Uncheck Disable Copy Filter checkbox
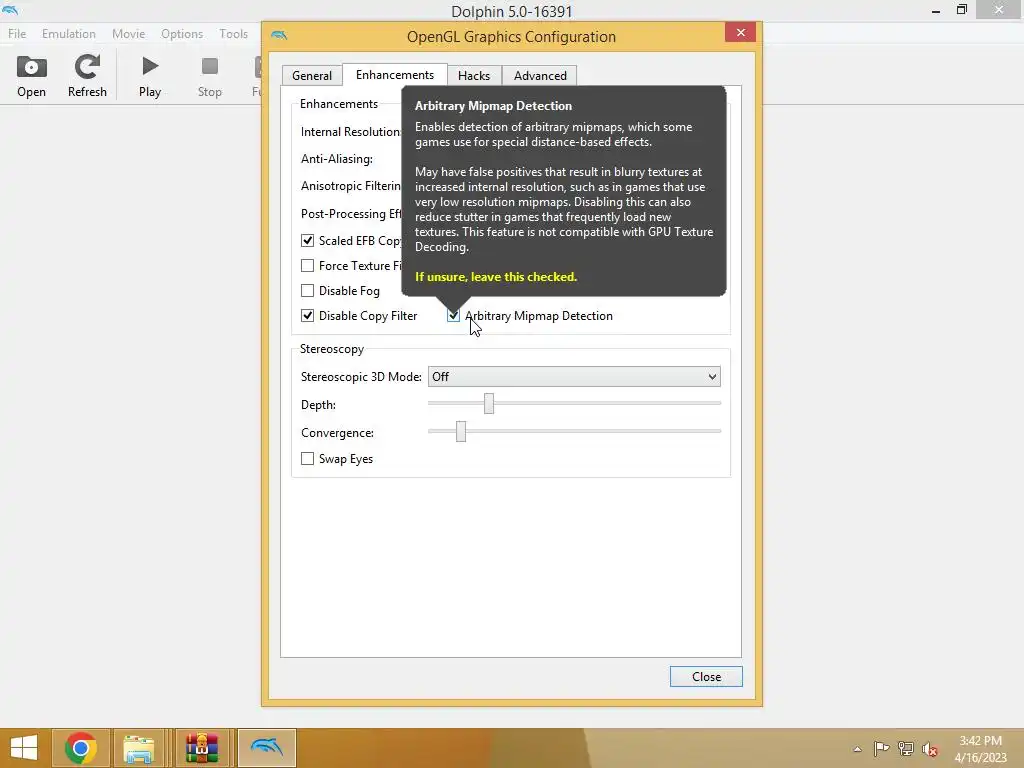Screen dimensions: 1024x768 [307, 316]
